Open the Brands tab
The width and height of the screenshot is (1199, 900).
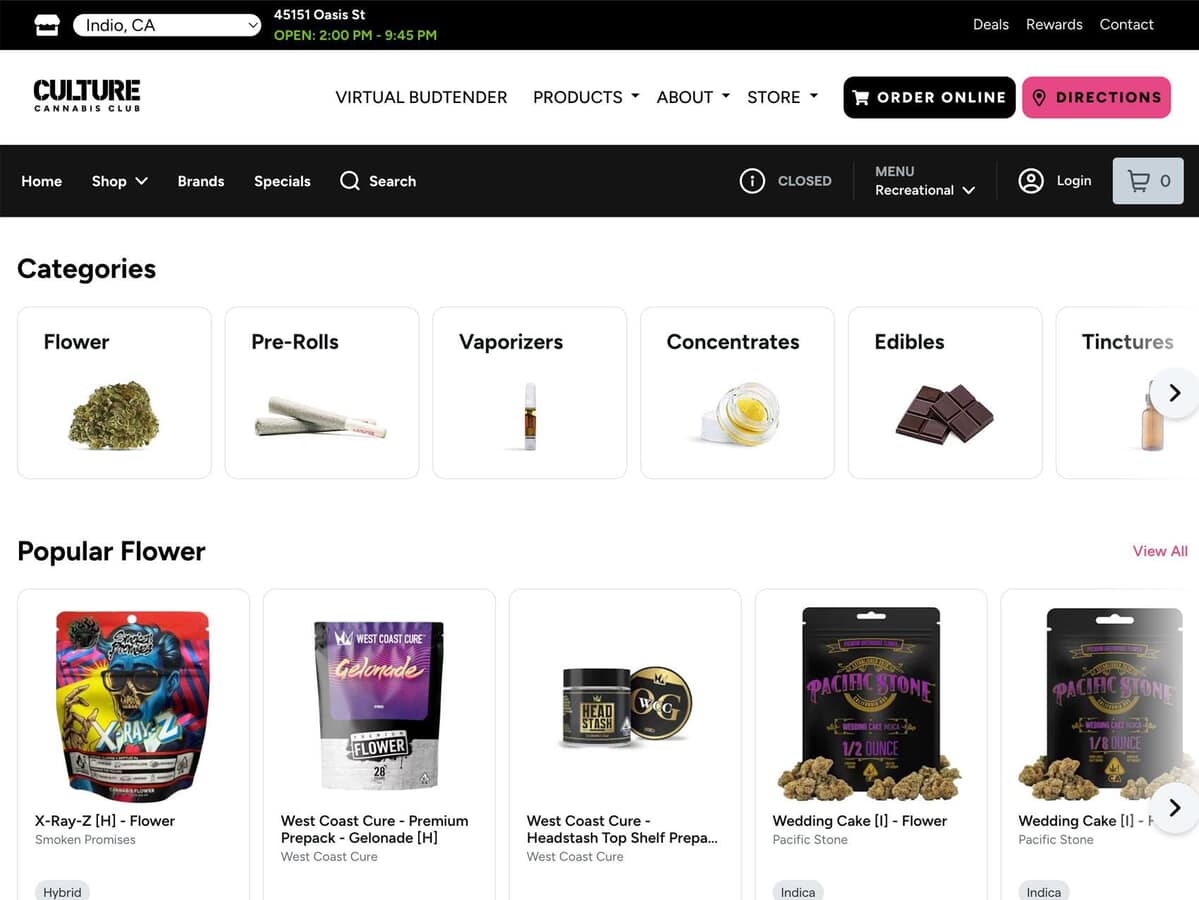[x=200, y=181]
